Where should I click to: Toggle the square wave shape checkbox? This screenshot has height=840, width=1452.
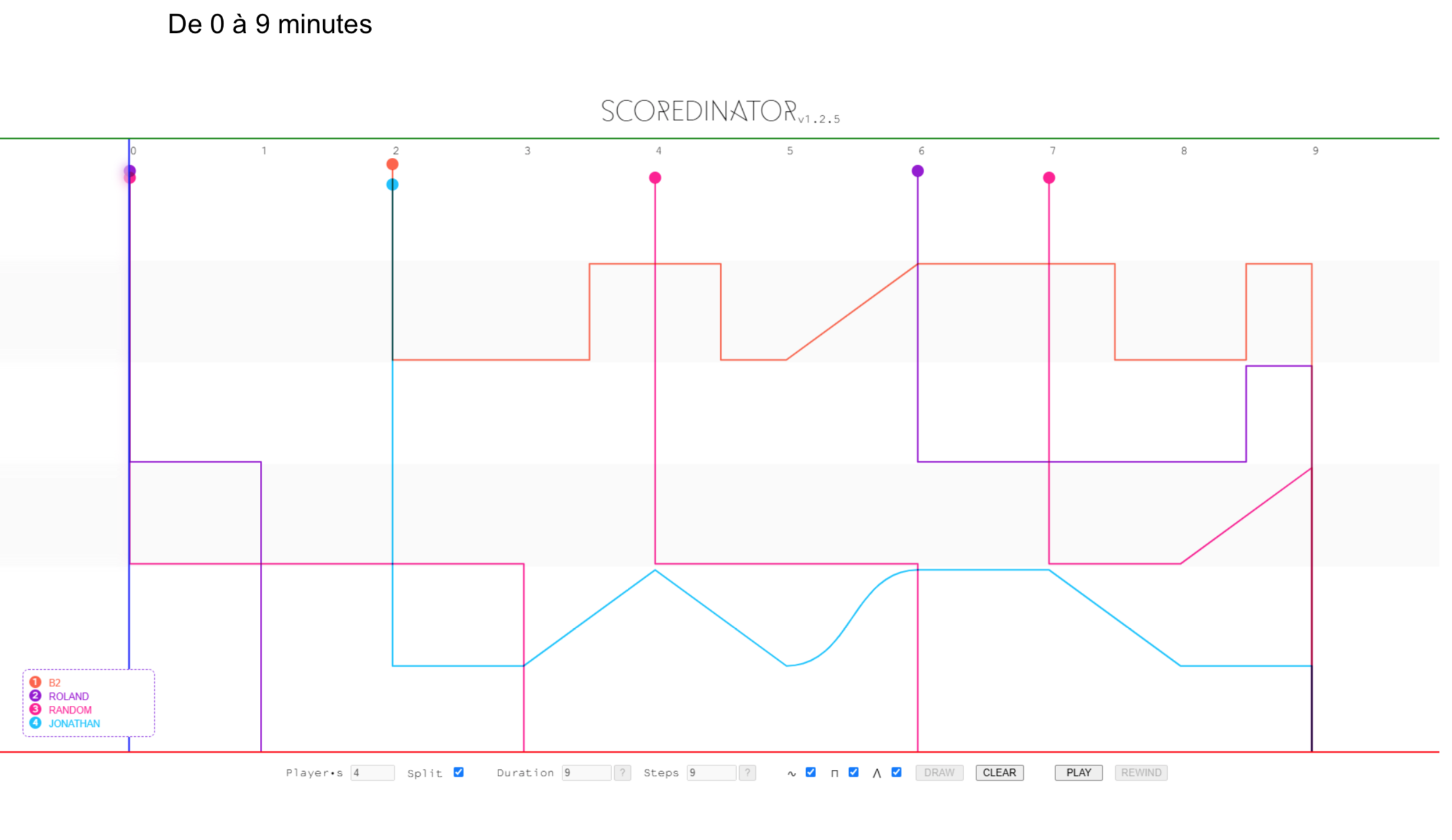click(853, 772)
